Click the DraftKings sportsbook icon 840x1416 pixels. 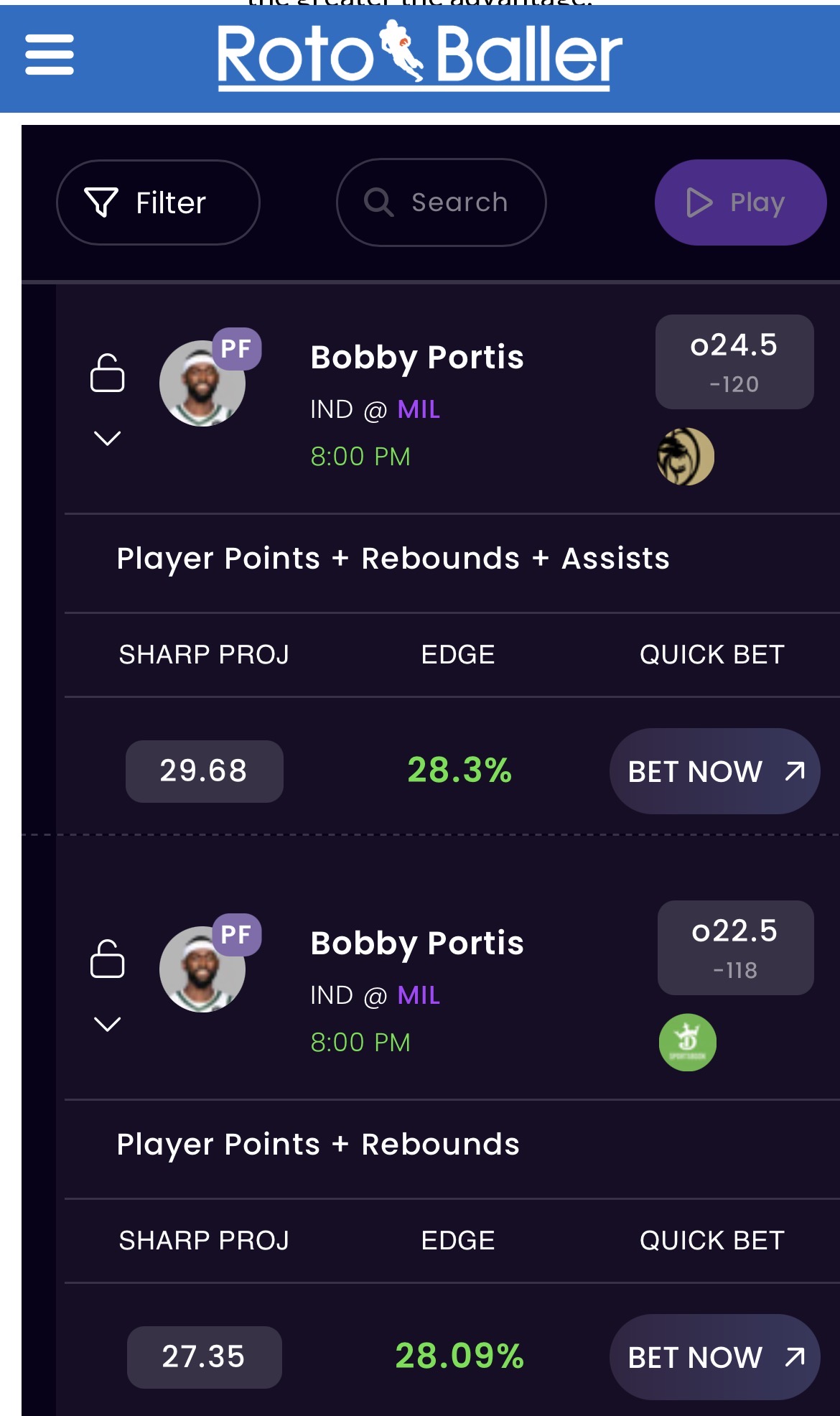687,1043
